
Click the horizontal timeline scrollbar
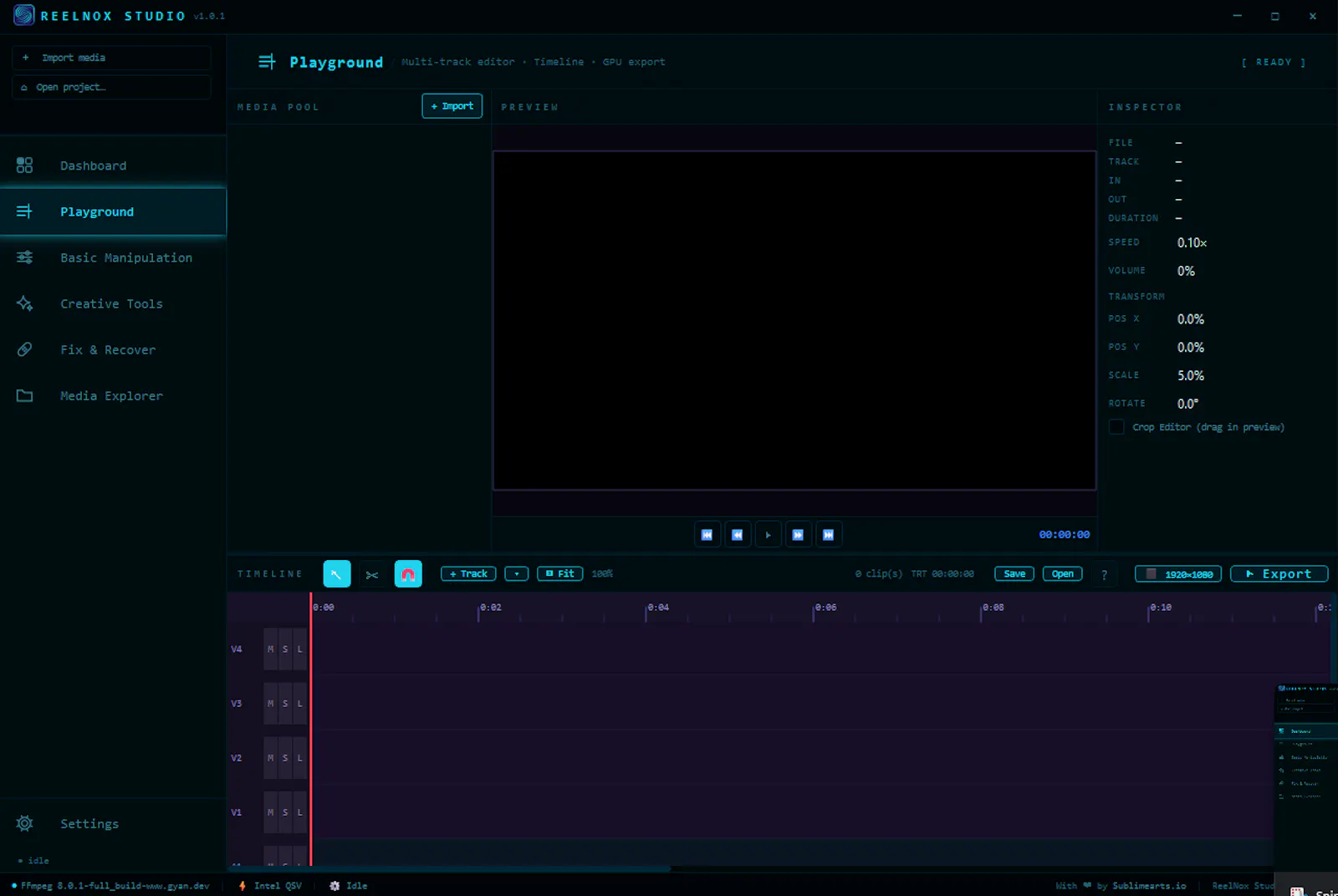(449, 869)
